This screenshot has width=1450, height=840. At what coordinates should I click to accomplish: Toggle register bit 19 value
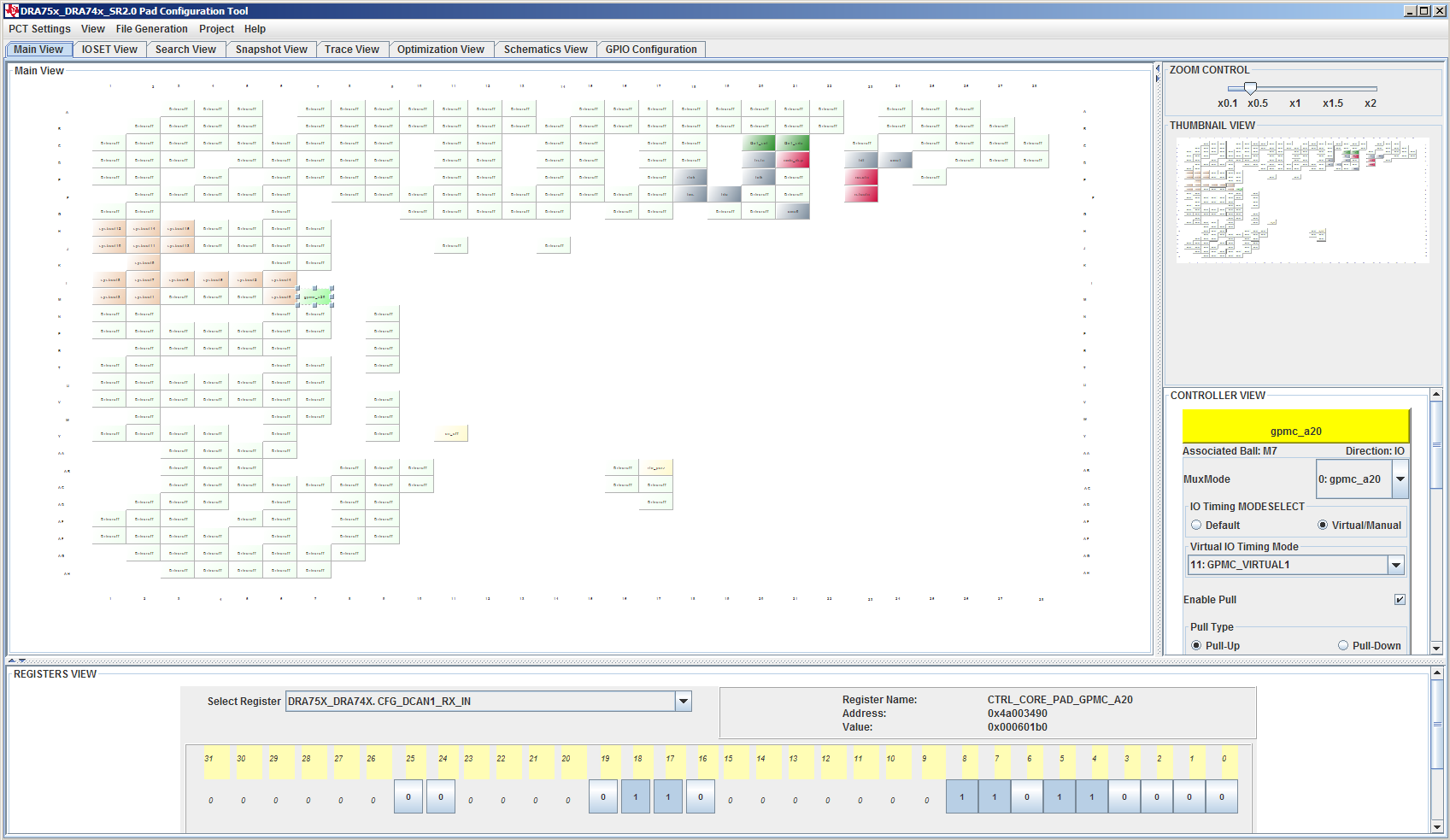[x=603, y=796]
